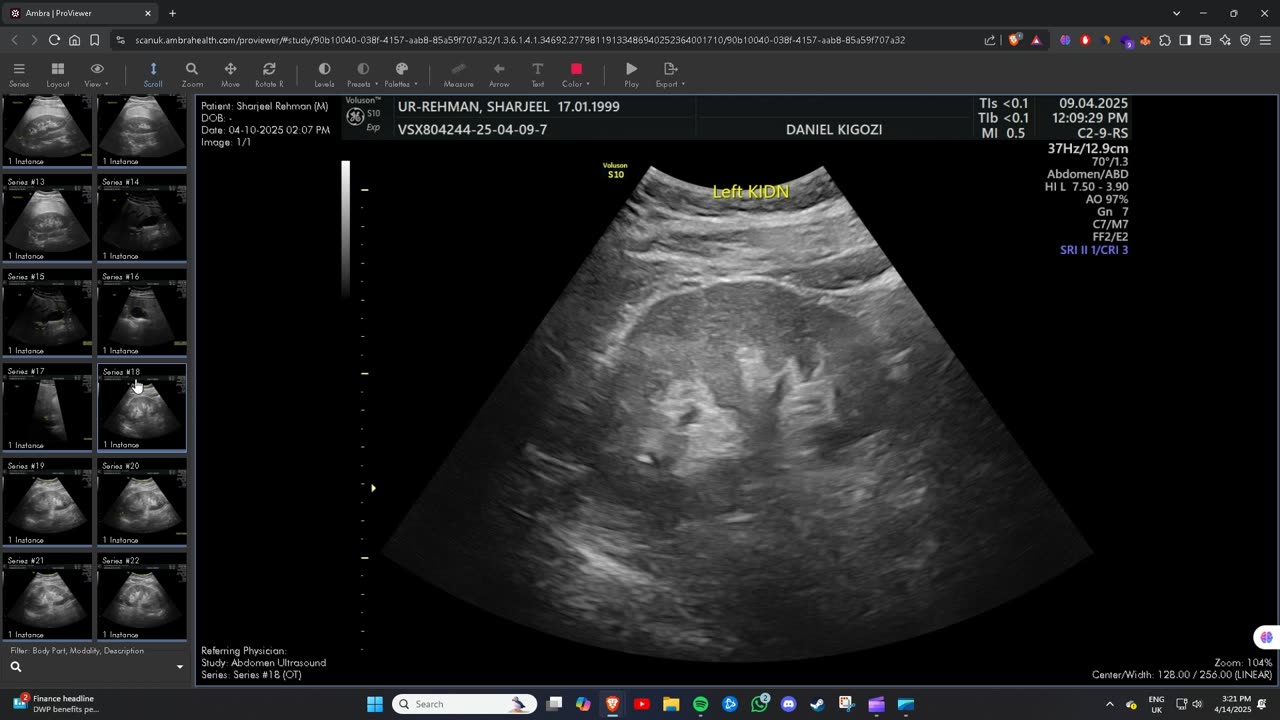Open Series #16 thumbnail
This screenshot has height=720, width=1280.
(x=141, y=314)
